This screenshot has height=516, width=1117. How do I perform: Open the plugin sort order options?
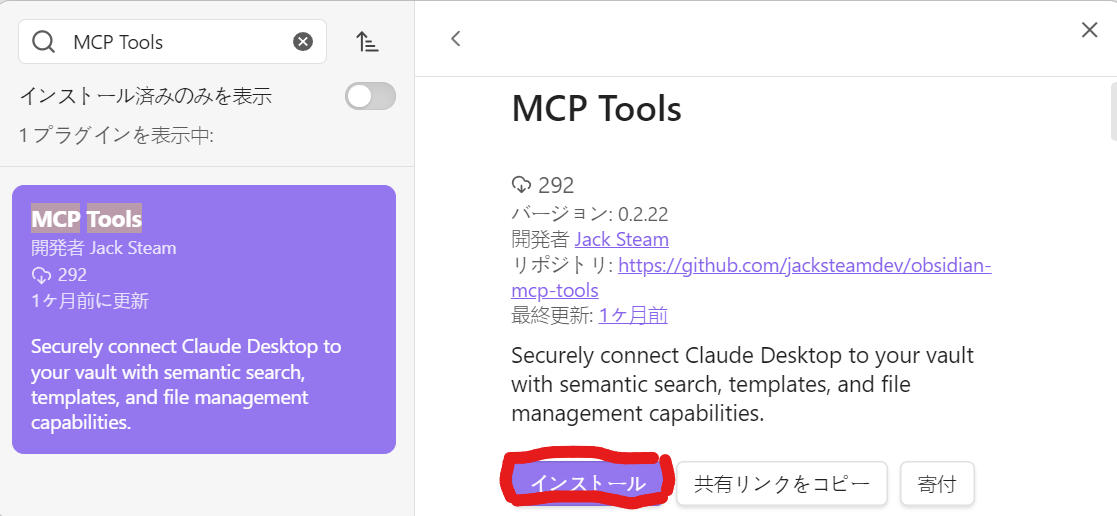[x=368, y=42]
